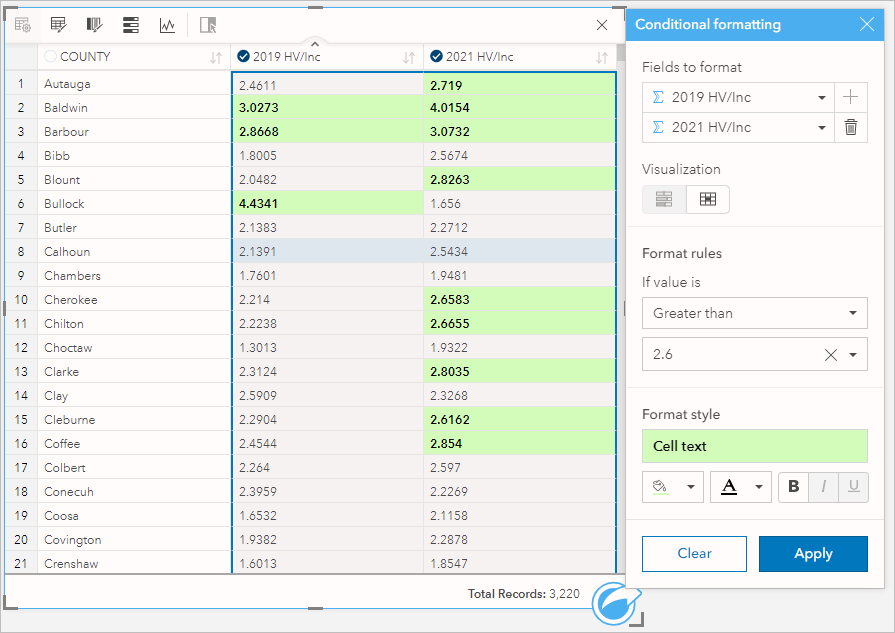This screenshot has height=633, width=895.
Task: Open the Greater than rule dropdown
Action: click(x=755, y=313)
